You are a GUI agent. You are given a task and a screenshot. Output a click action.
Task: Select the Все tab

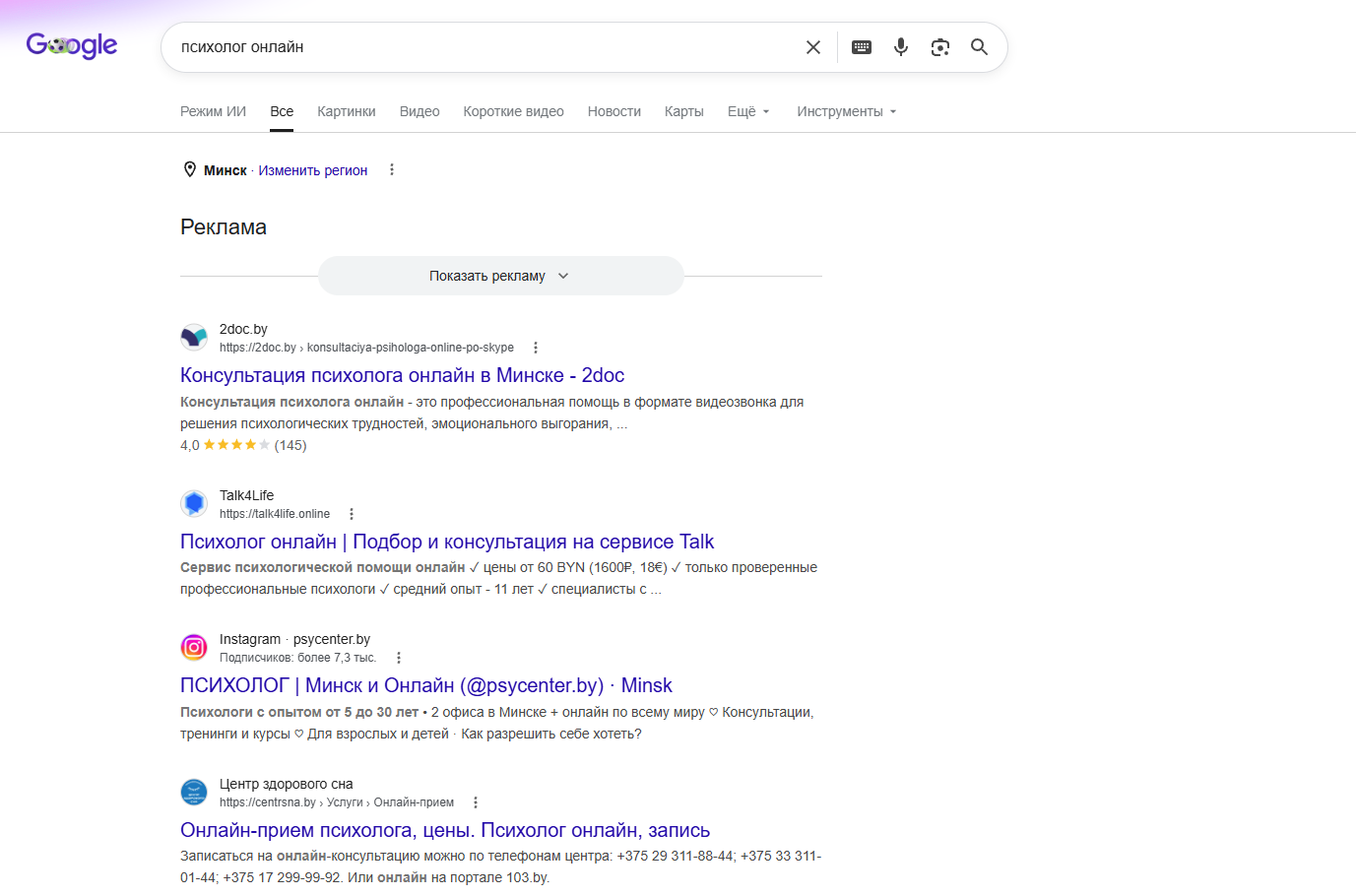click(282, 111)
